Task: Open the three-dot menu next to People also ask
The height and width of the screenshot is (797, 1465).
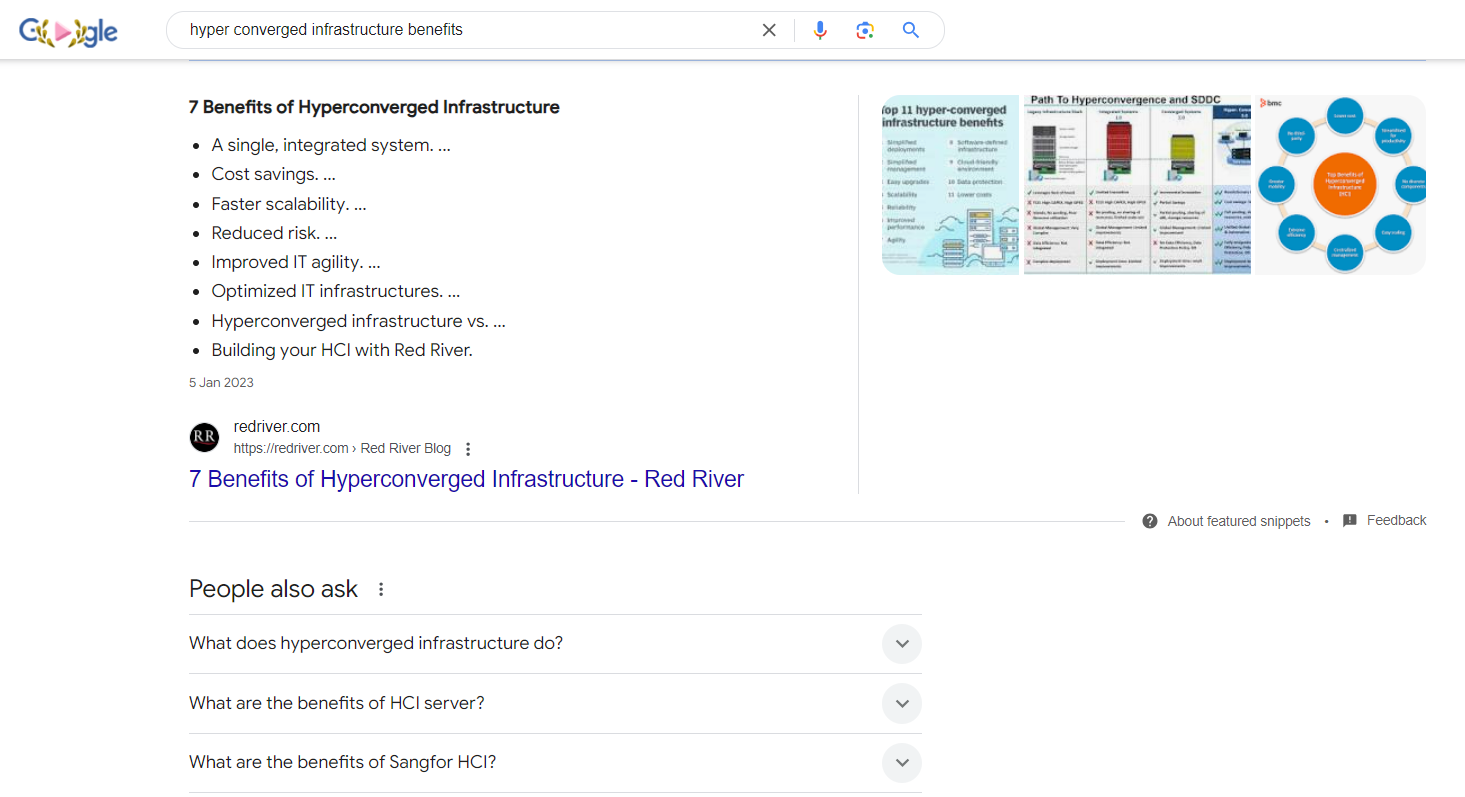Action: 380,589
